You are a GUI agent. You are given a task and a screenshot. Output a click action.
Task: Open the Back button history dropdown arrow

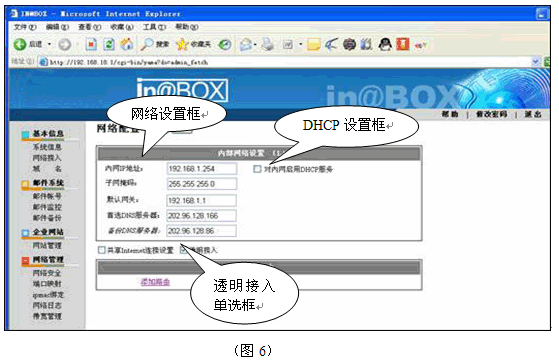click(x=50, y=45)
